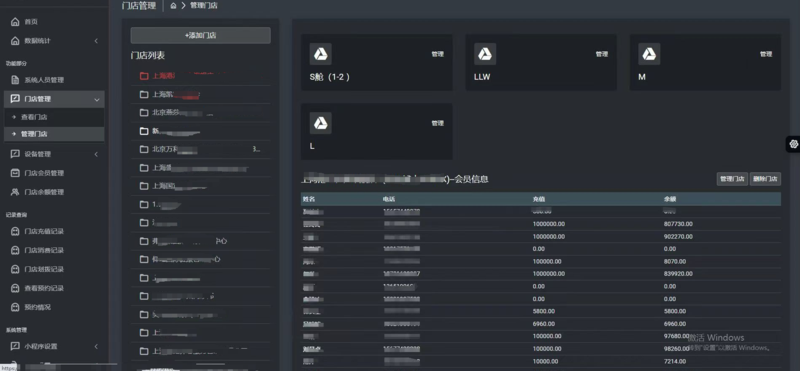Viewport: 800px width, 371px height.
Task: Click the balance cell 98260.00
Action: 676,349
